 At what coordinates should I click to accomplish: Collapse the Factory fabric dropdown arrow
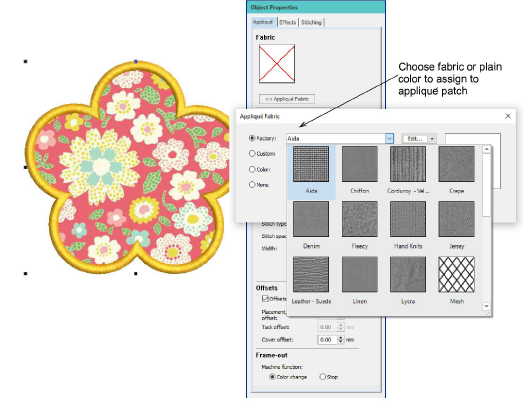click(389, 138)
